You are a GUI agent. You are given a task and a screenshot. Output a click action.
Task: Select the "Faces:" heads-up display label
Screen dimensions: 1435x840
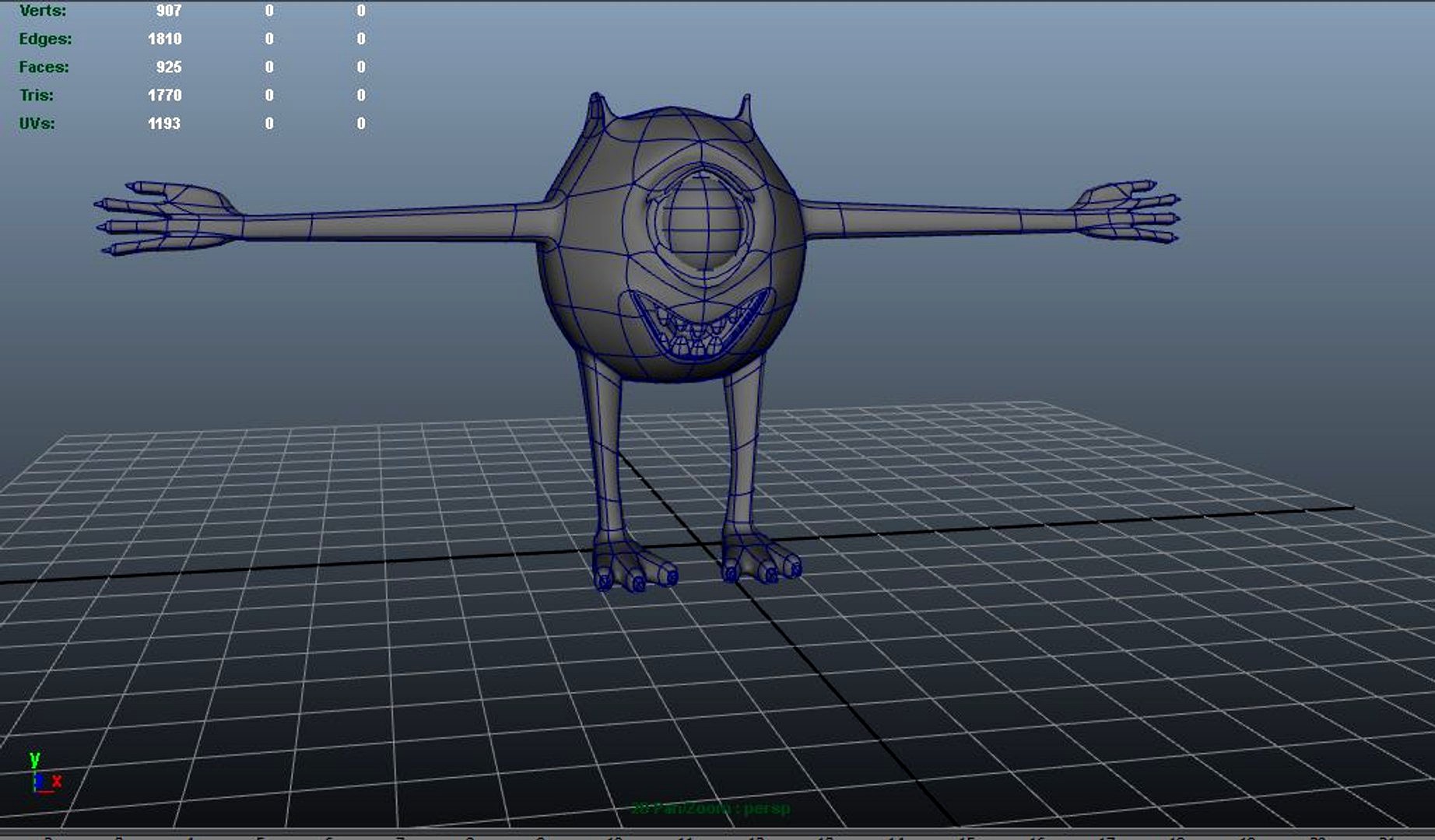pos(44,67)
